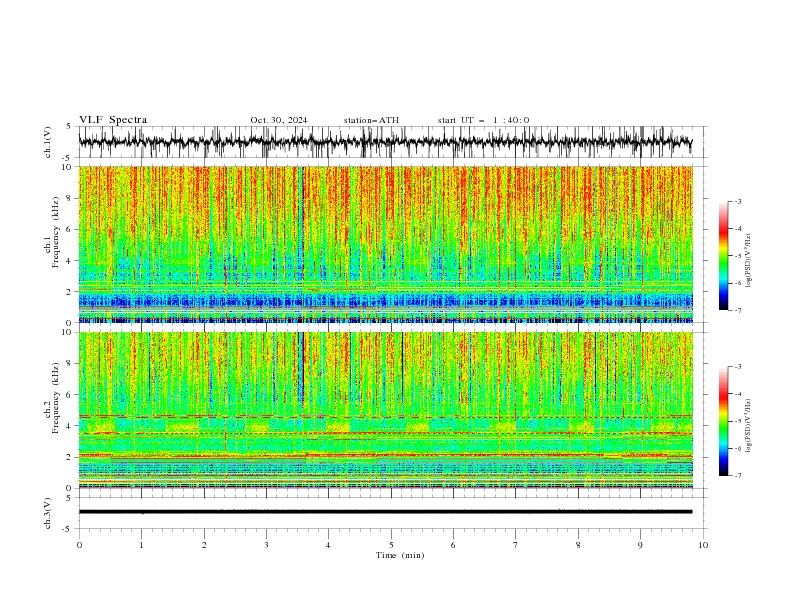Click the ch.1 spectrogram panel
This screenshot has height=612, width=792.
pos(385,244)
